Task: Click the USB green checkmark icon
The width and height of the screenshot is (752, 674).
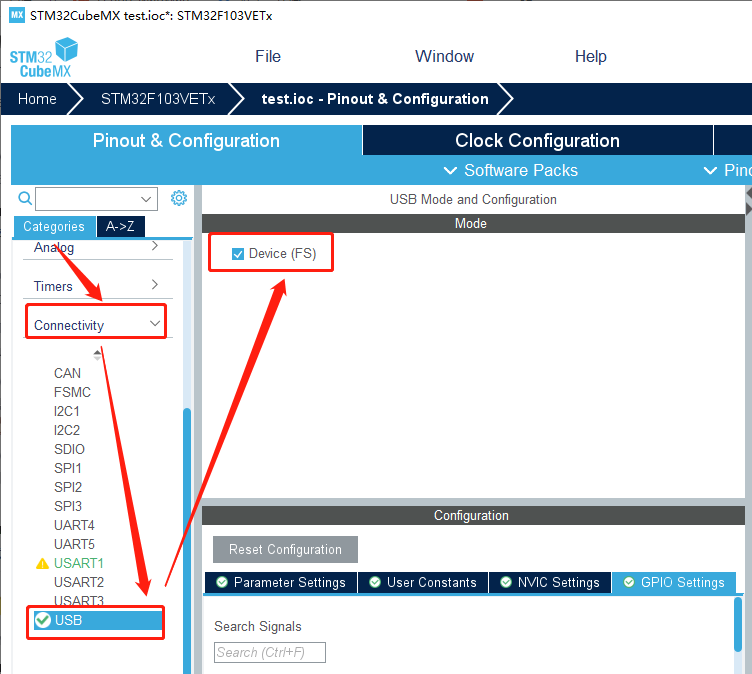Action: [x=43, y=620]
